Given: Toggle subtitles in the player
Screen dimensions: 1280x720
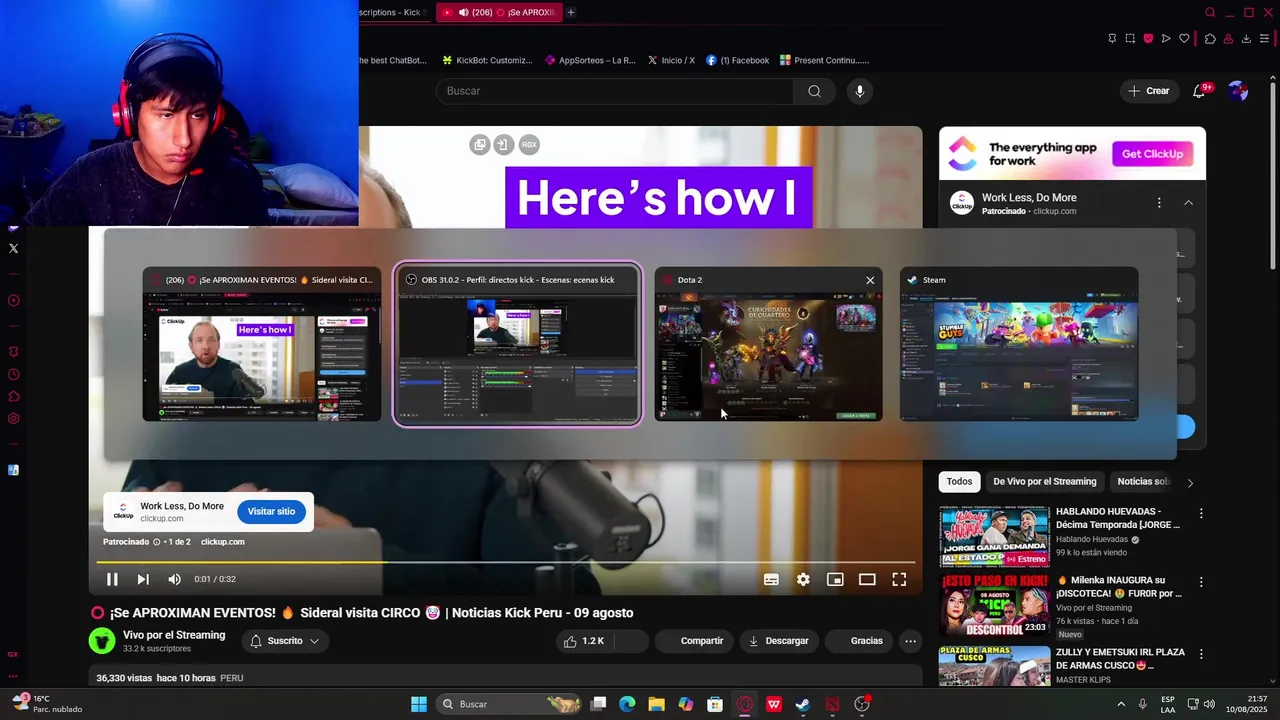Looking at the screenshot, I should click(771, 579).
